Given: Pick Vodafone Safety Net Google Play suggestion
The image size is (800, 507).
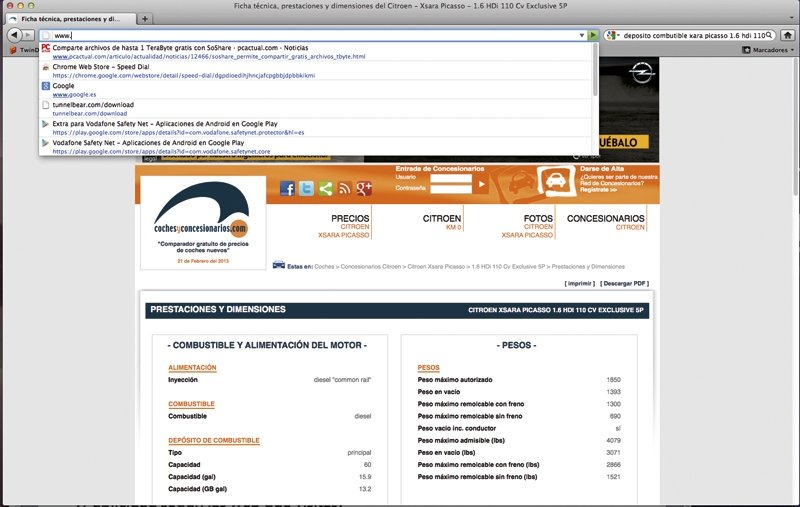Looking at the screenshot, I should (x=316, y=147).
